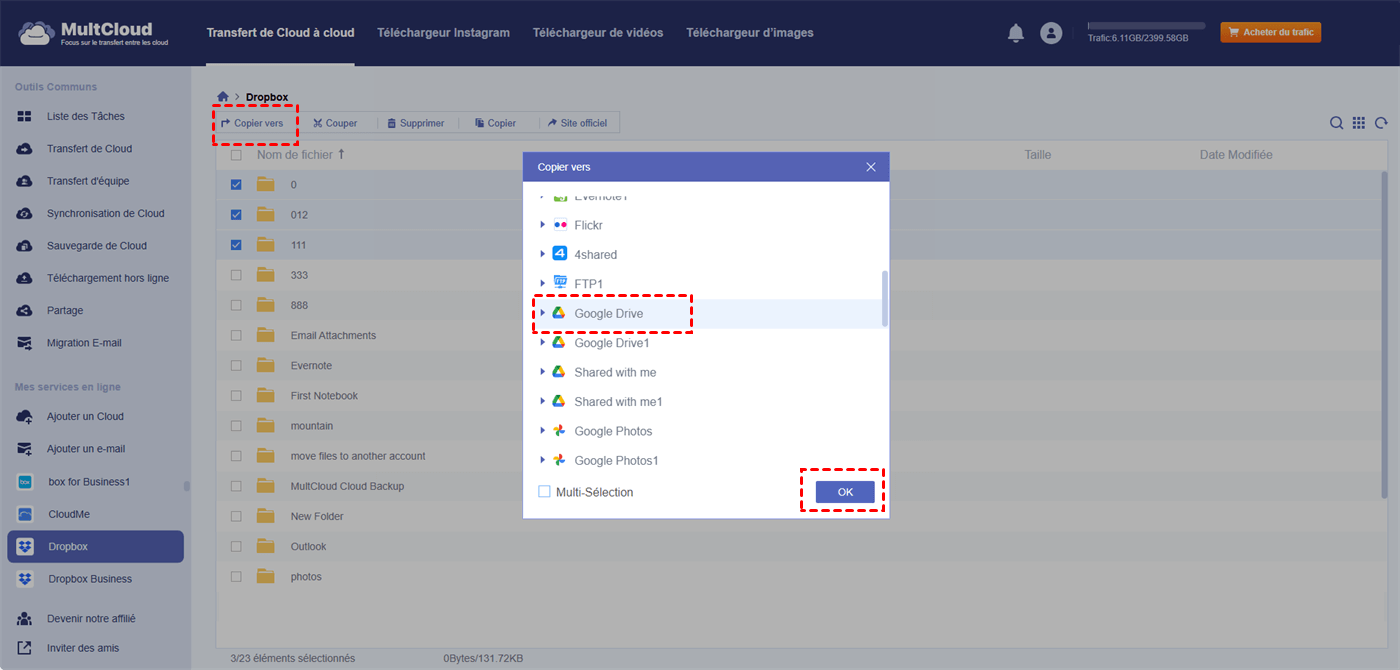Expand Google Photos1 tree node
1400x670 pixels.
tap(543, 460)
